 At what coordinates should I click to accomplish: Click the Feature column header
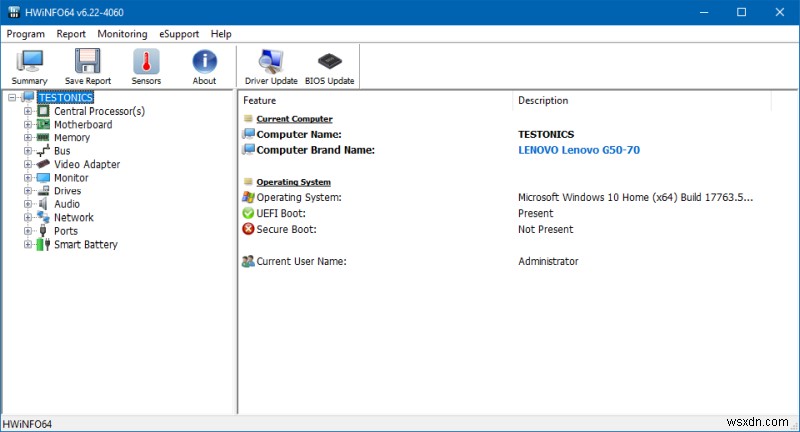260,100
